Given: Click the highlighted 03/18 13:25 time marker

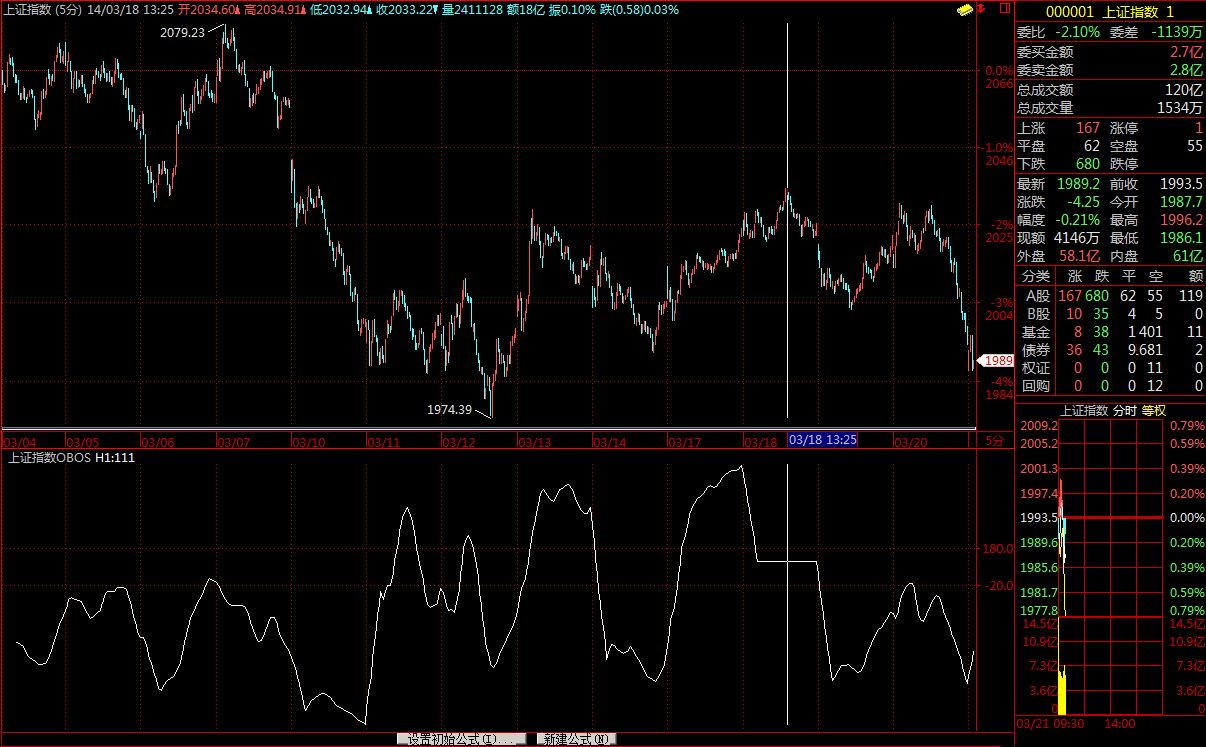Looking at the screenshot, I should pos(823,441).
